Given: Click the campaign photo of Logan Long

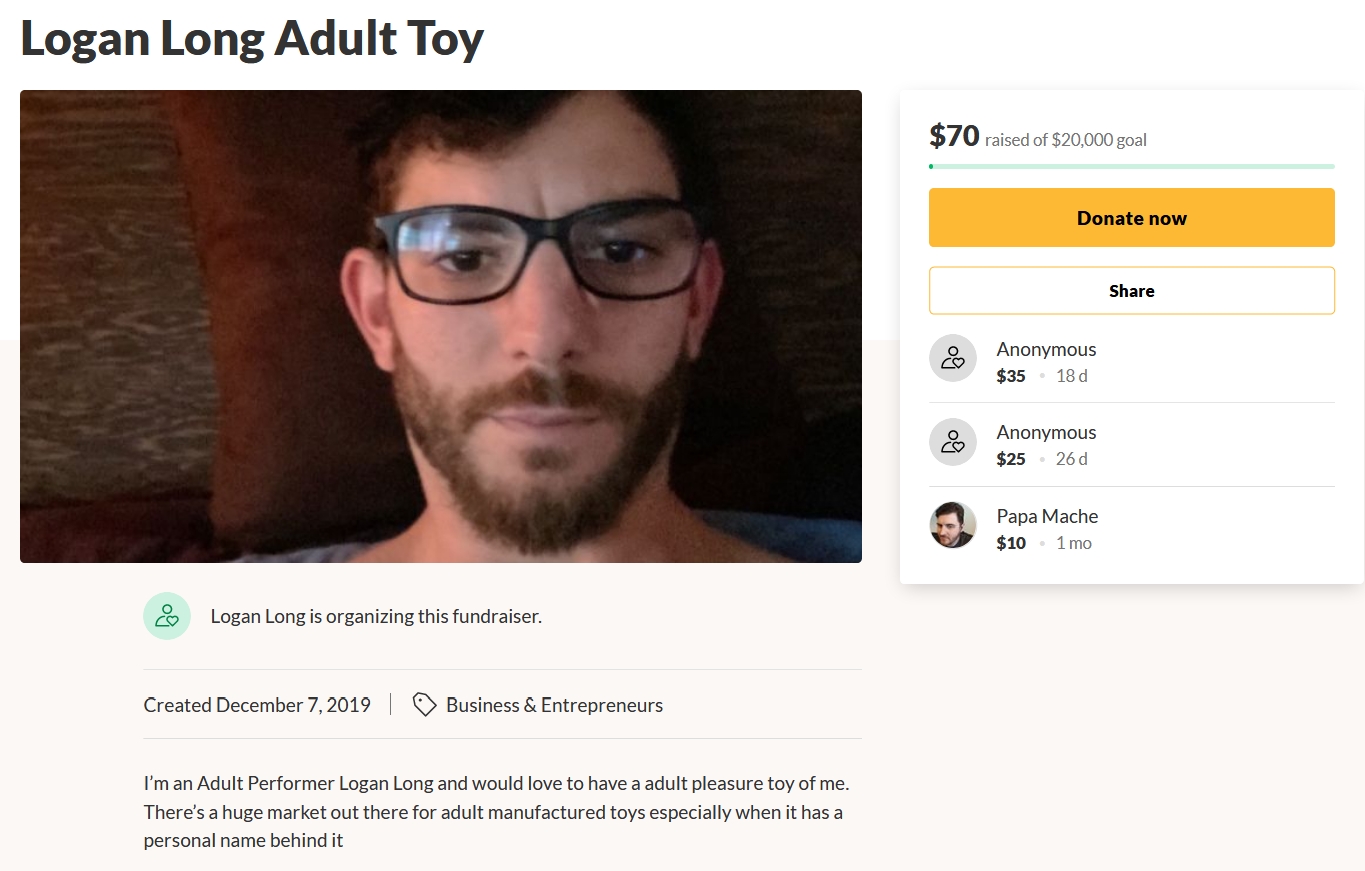Looking at the screenshot, I should (440, 325).
